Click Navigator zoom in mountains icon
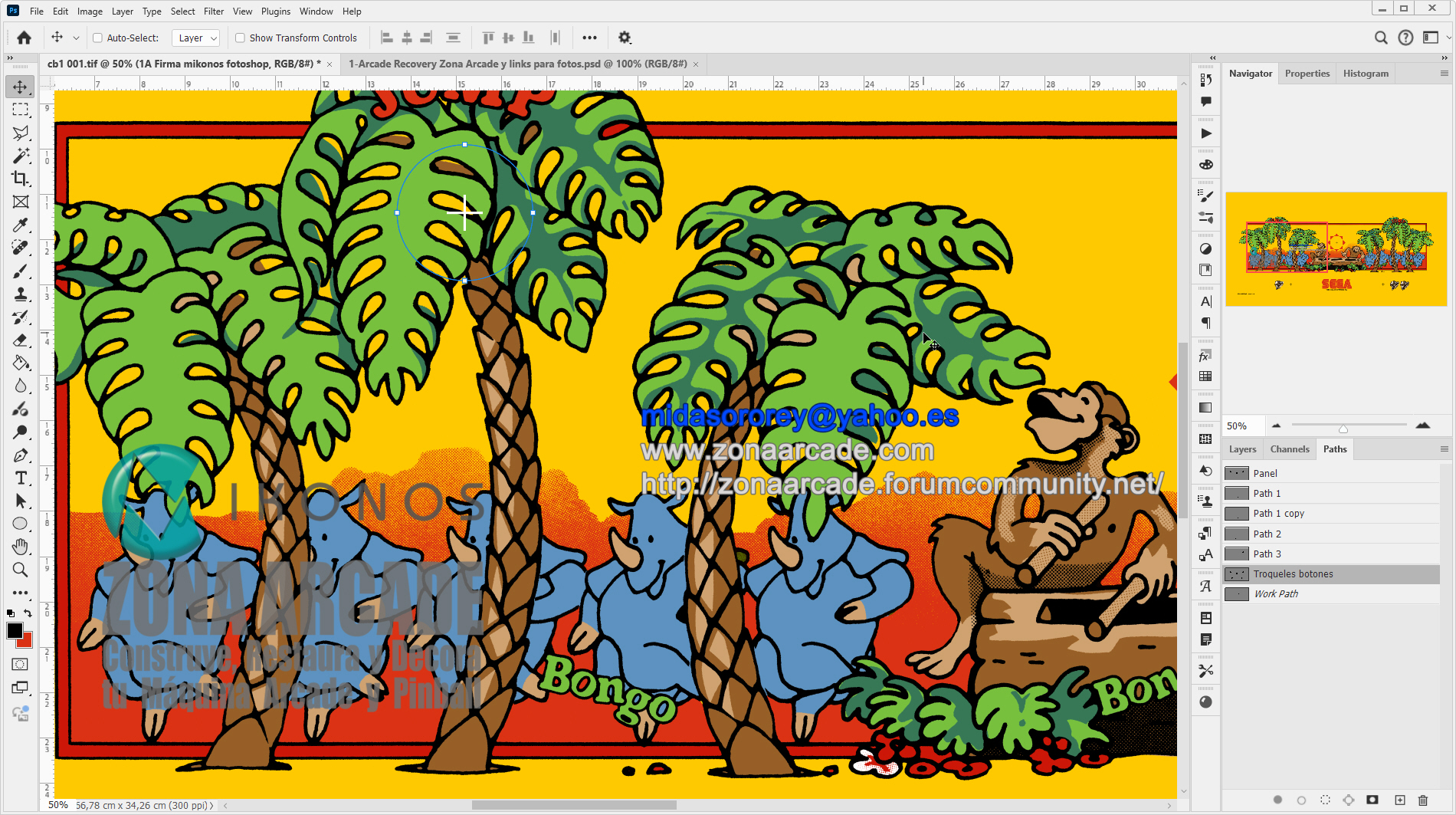The height and width of the screenshot is (815, 1456). click(1423, 426)
